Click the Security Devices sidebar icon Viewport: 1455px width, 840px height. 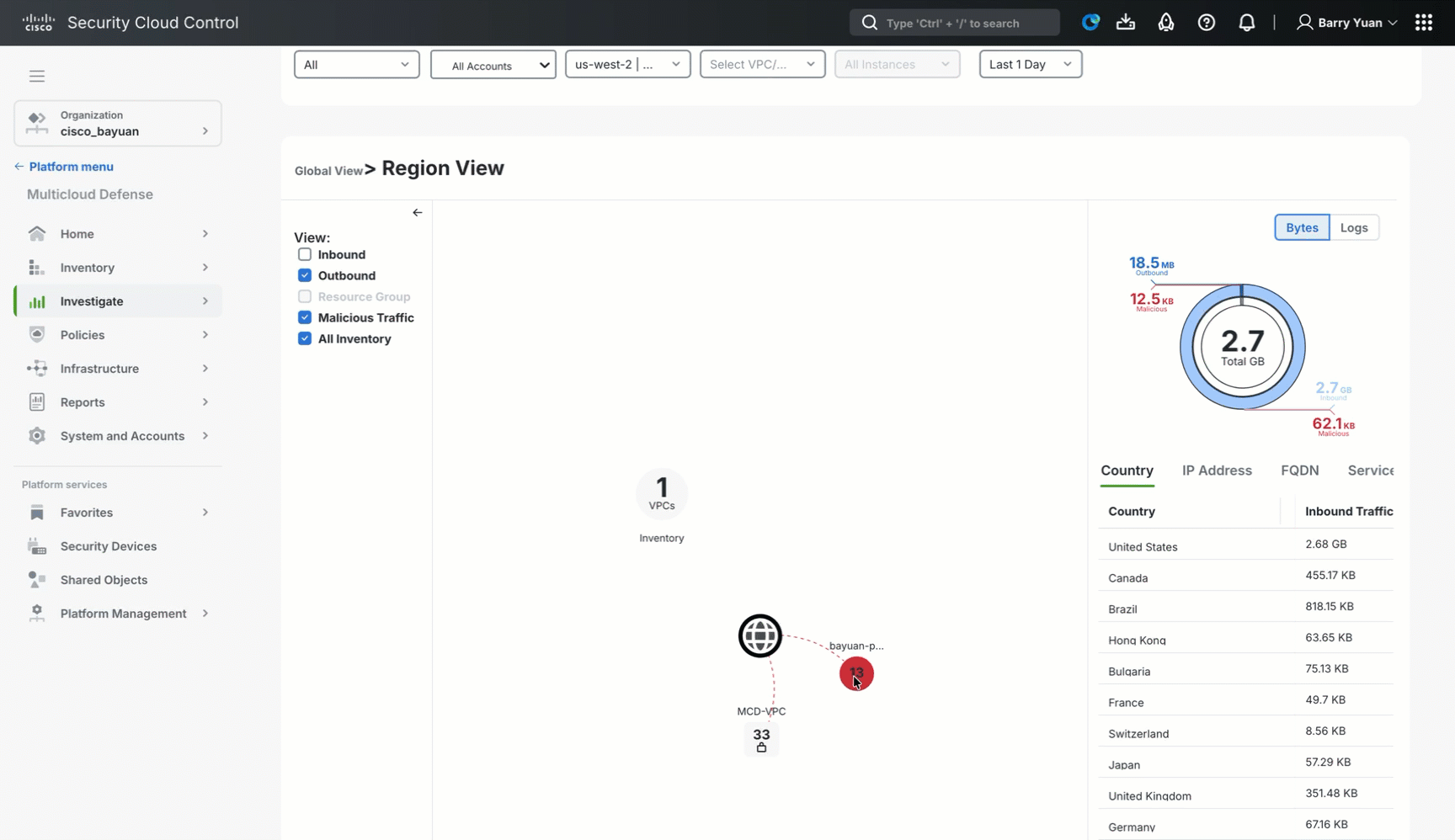point(36,545)
